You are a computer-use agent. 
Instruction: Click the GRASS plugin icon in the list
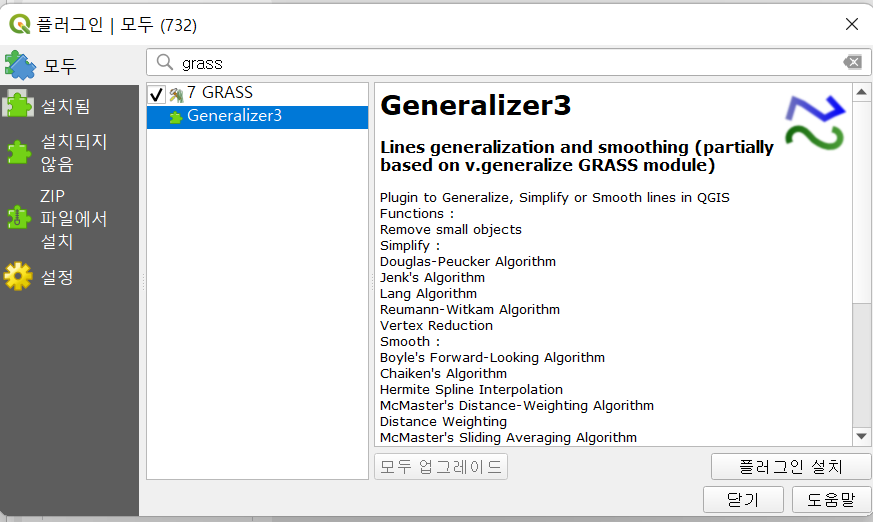176,95
